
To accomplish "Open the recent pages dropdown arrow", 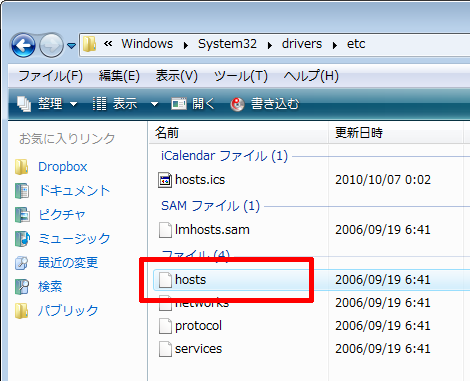I will coord(71,45).
